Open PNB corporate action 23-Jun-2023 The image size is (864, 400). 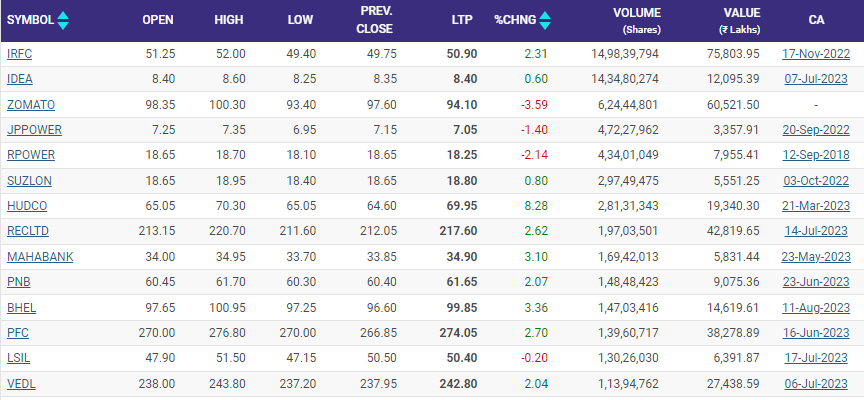[x=816, y=282]
